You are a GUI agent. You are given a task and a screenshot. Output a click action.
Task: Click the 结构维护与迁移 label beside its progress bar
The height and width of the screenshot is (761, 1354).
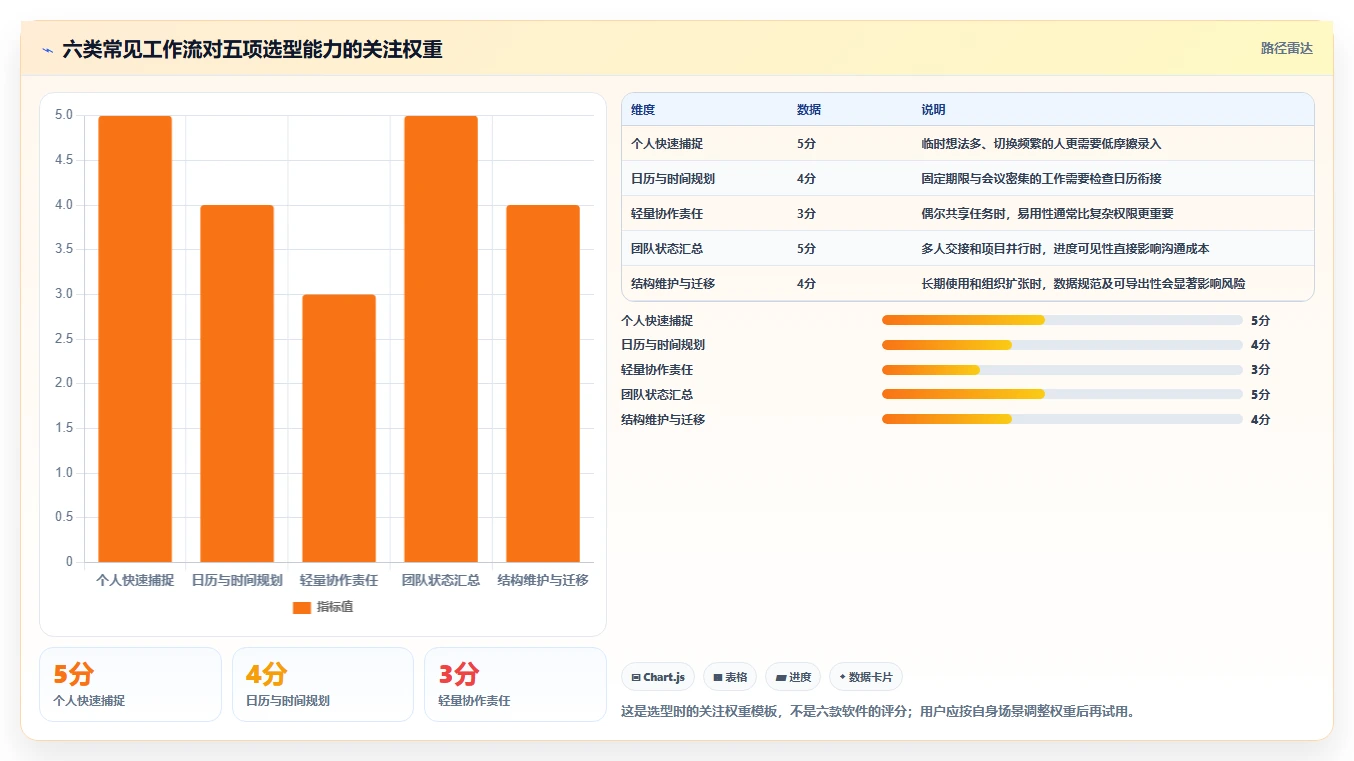coord(663,420)
